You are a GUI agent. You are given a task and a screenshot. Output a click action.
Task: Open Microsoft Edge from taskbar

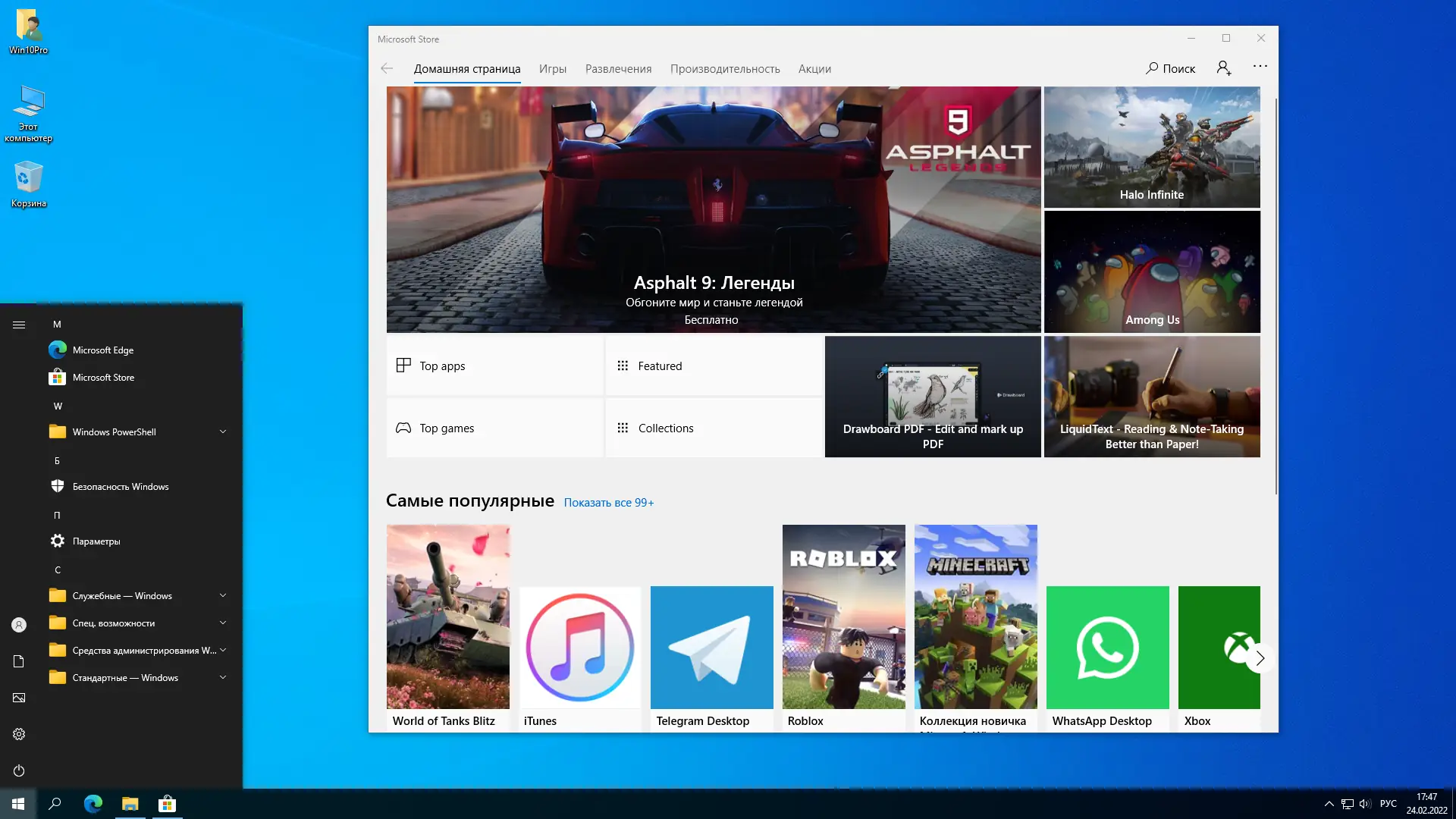93,804
